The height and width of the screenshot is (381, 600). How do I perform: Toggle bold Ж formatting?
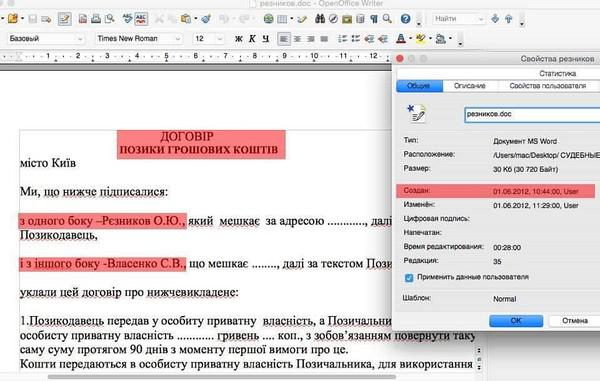[239, 39]
